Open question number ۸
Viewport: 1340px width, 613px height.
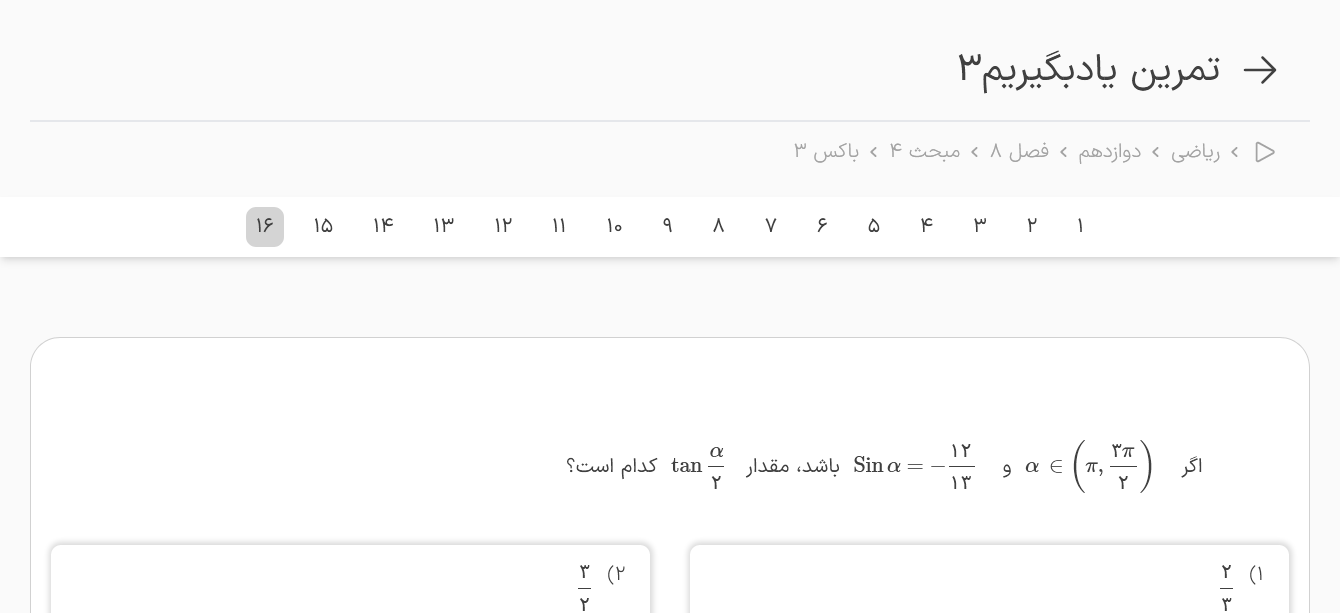[x=718, y=227]
